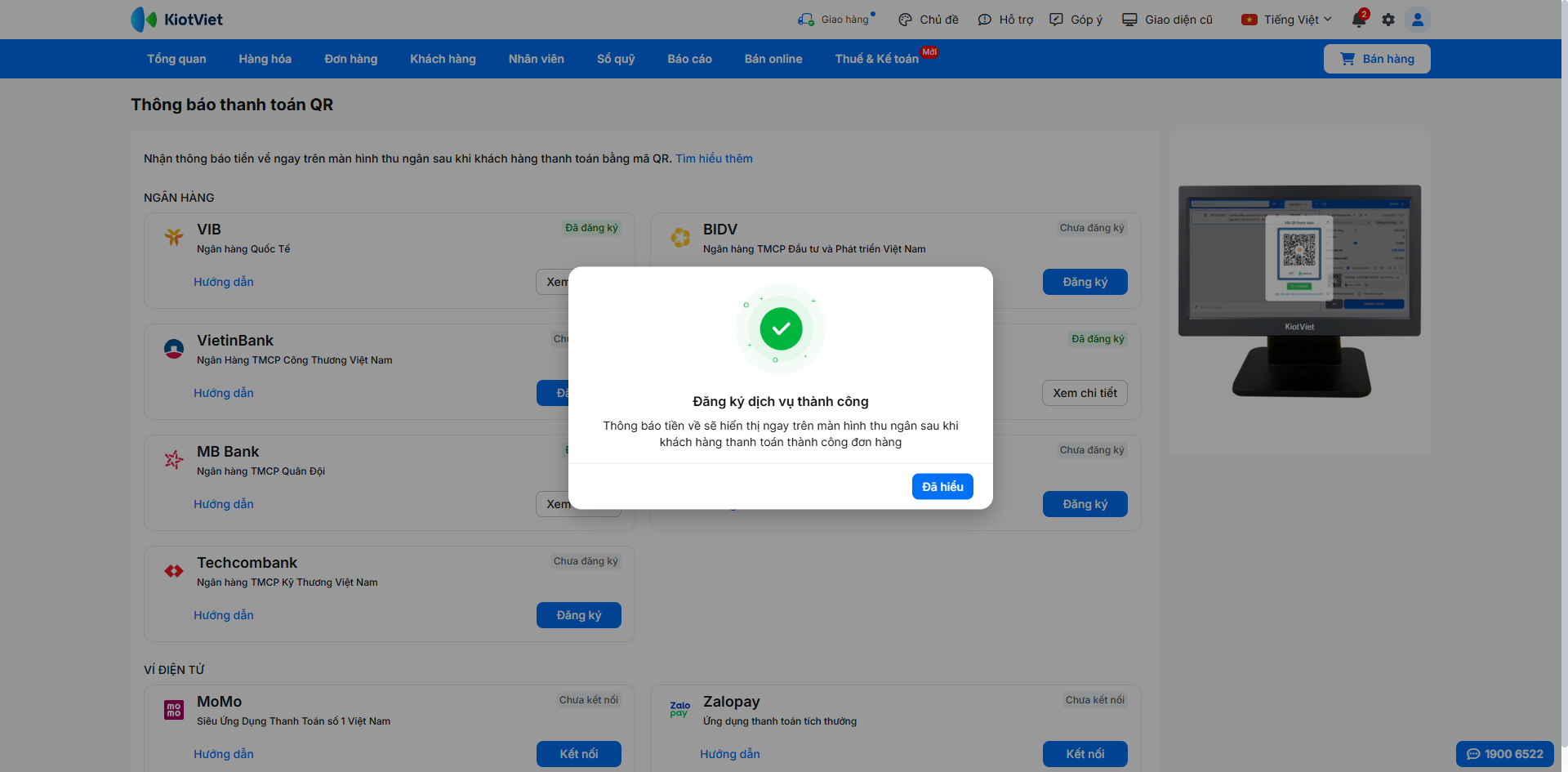Click Techcombank Chưa đăng ký status badge
This screenshot has width=1568, height=772.
[x=586, y=561]
